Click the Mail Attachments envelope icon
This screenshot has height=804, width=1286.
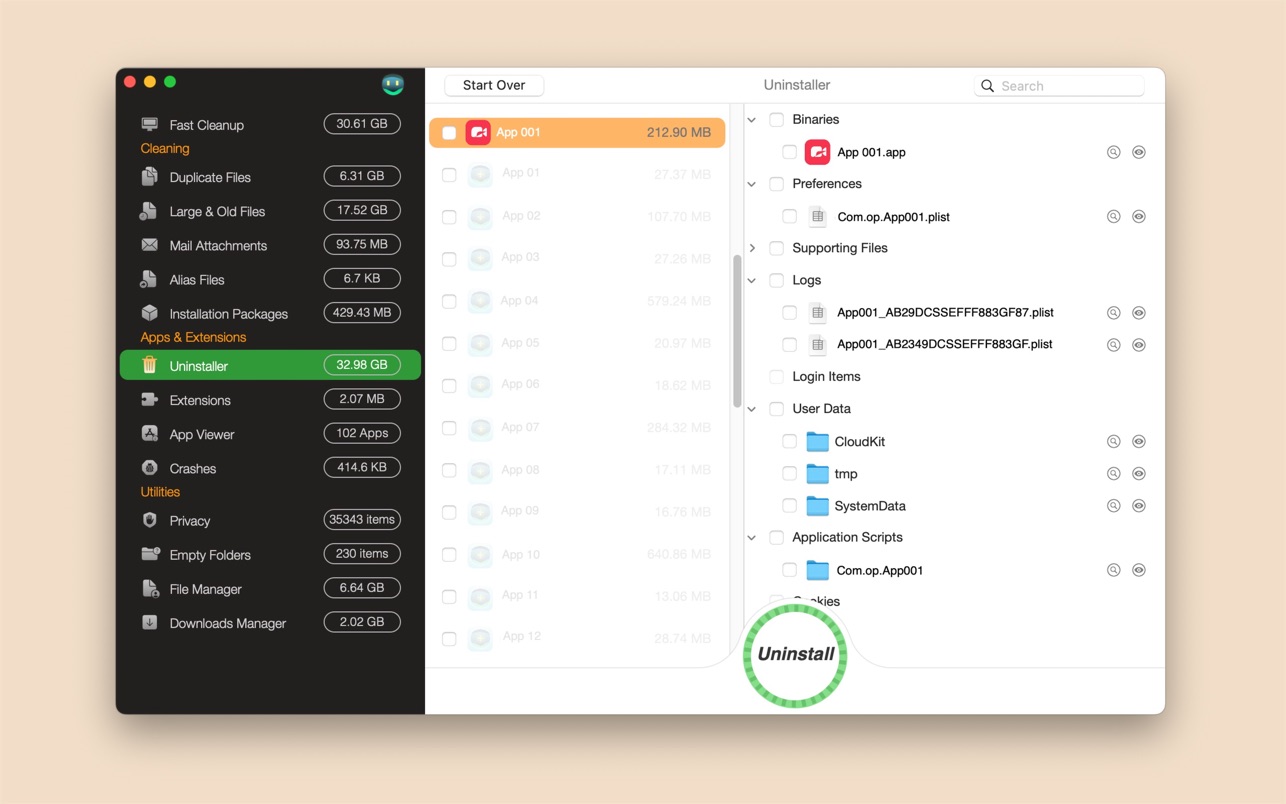[150, 245]
